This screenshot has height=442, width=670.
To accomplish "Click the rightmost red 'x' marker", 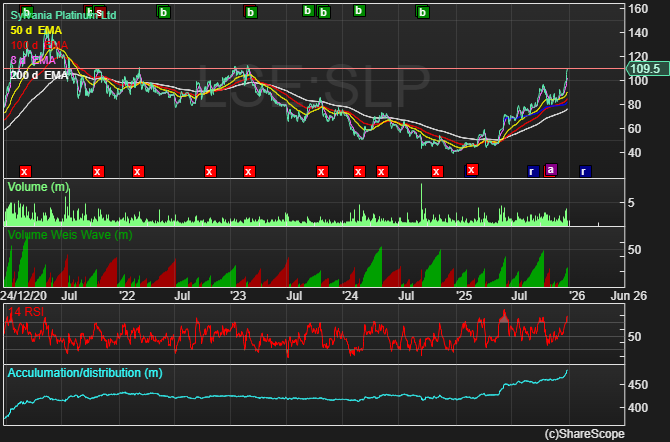I will pos(472,170).
